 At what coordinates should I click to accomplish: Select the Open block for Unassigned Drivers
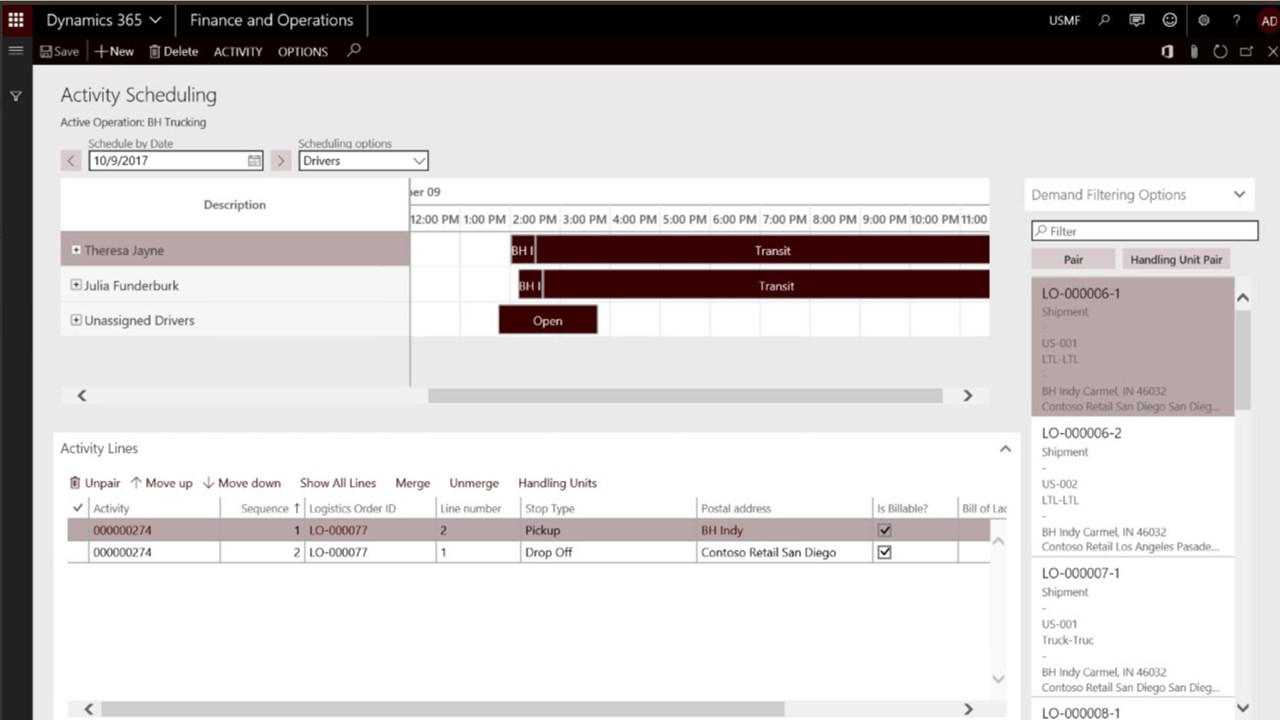tap(548, 320)
